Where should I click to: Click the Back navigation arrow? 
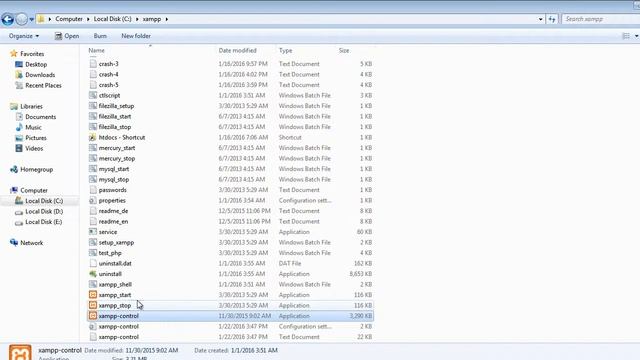7,19
